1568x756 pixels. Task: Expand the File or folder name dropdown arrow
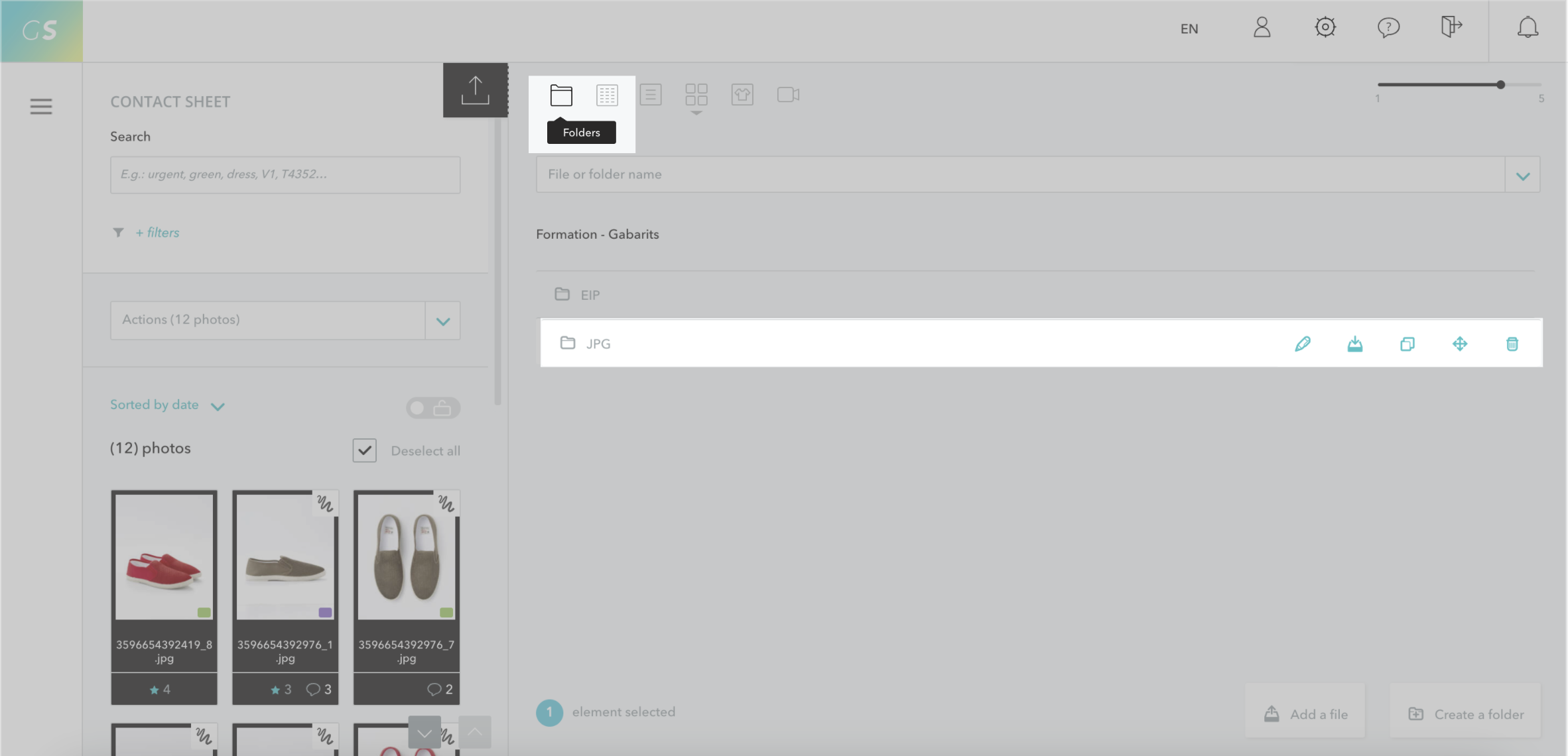tap(1522, 175)
